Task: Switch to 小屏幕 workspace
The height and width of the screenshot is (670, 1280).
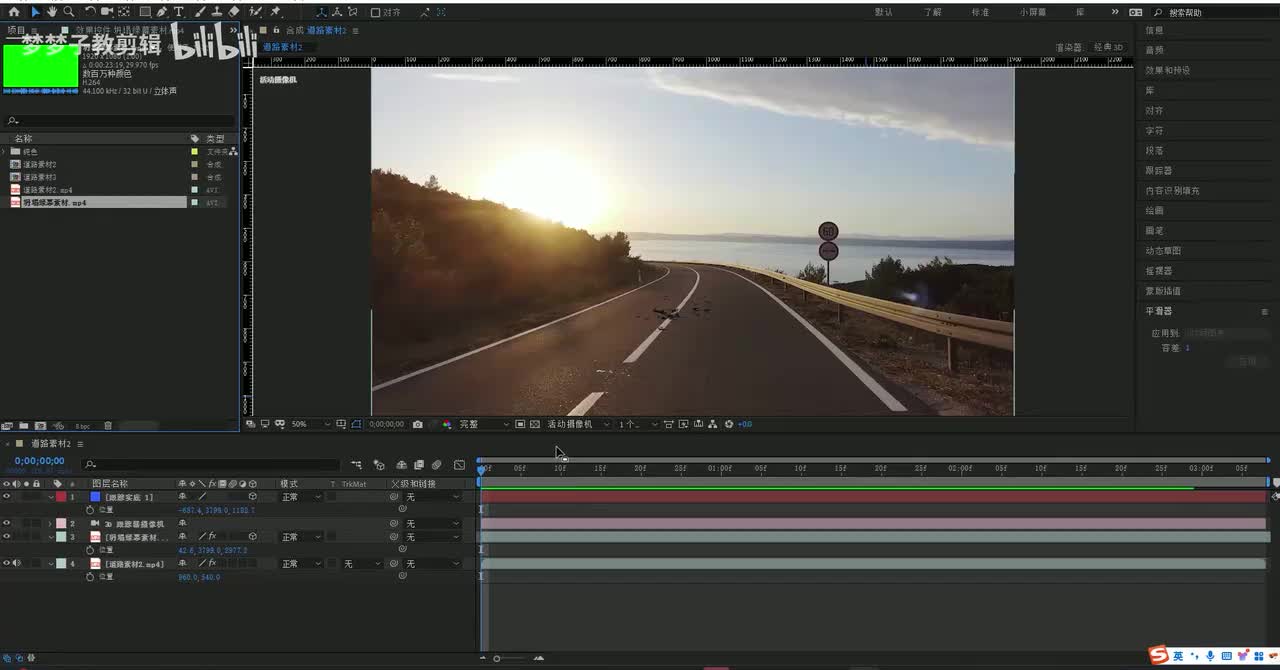Action: [1033, 12]
